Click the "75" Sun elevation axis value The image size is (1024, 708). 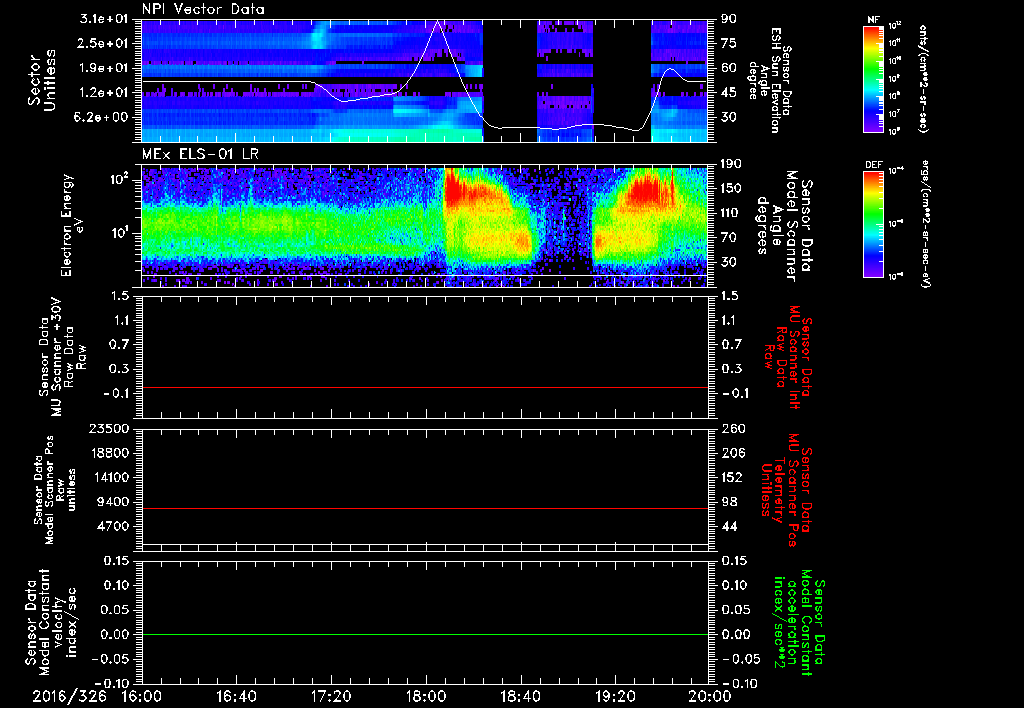coord(729,43)
